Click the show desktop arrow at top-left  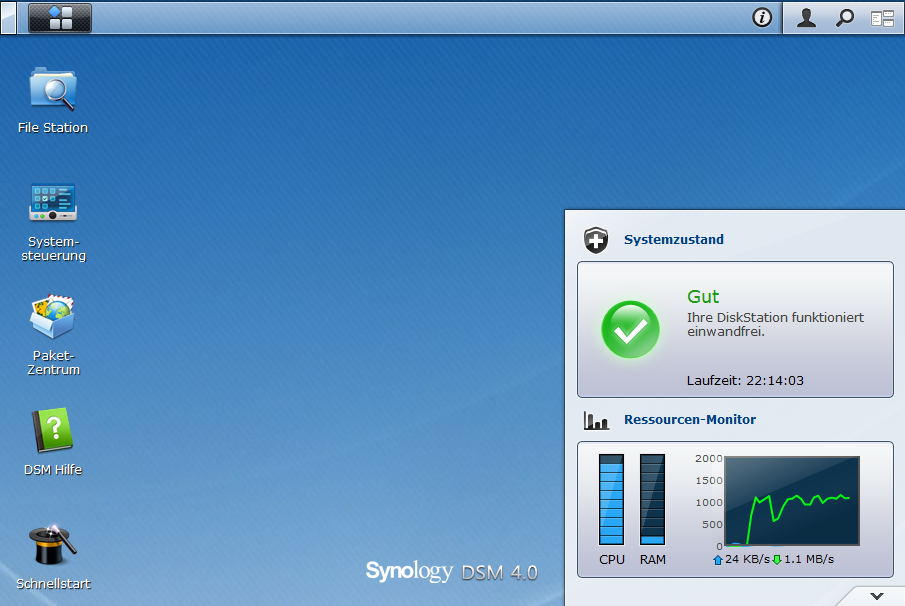8,18
